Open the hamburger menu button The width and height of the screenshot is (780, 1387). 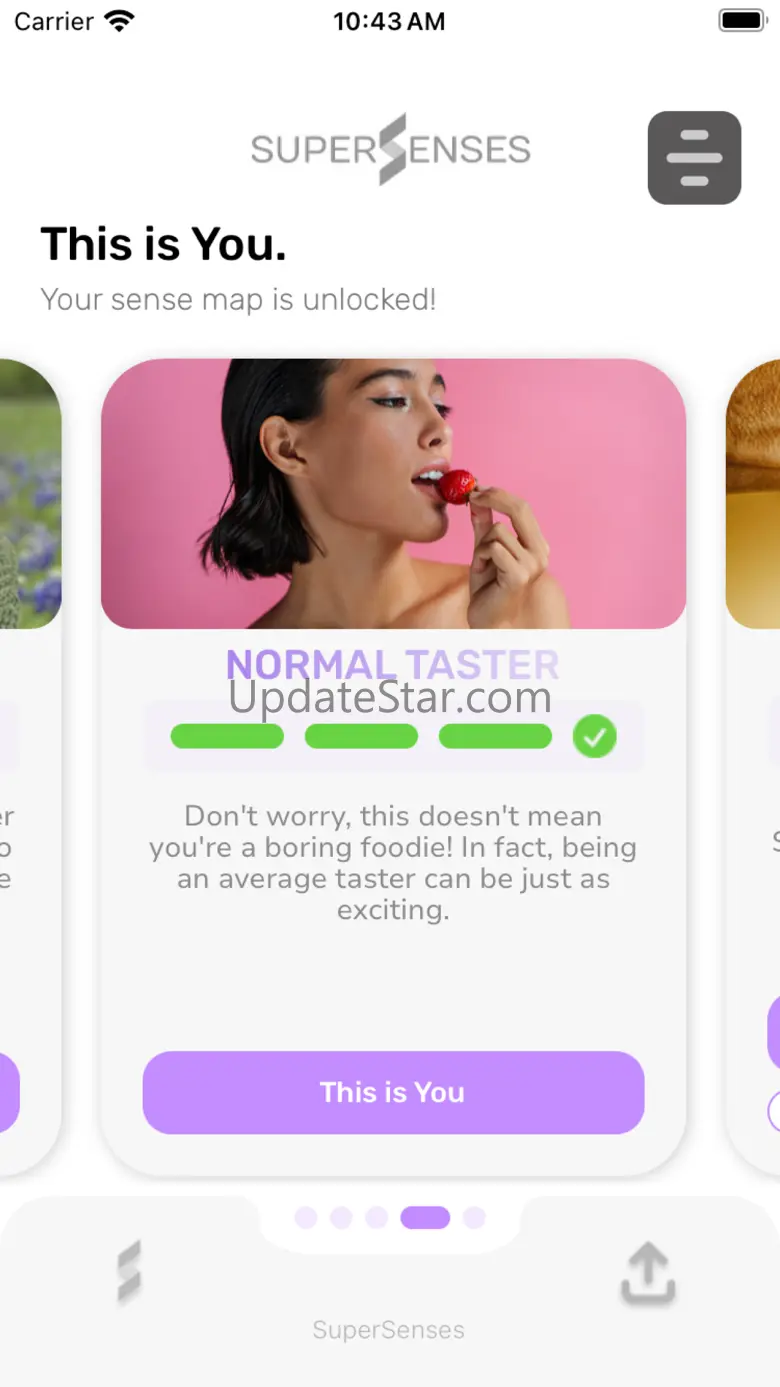694,158
